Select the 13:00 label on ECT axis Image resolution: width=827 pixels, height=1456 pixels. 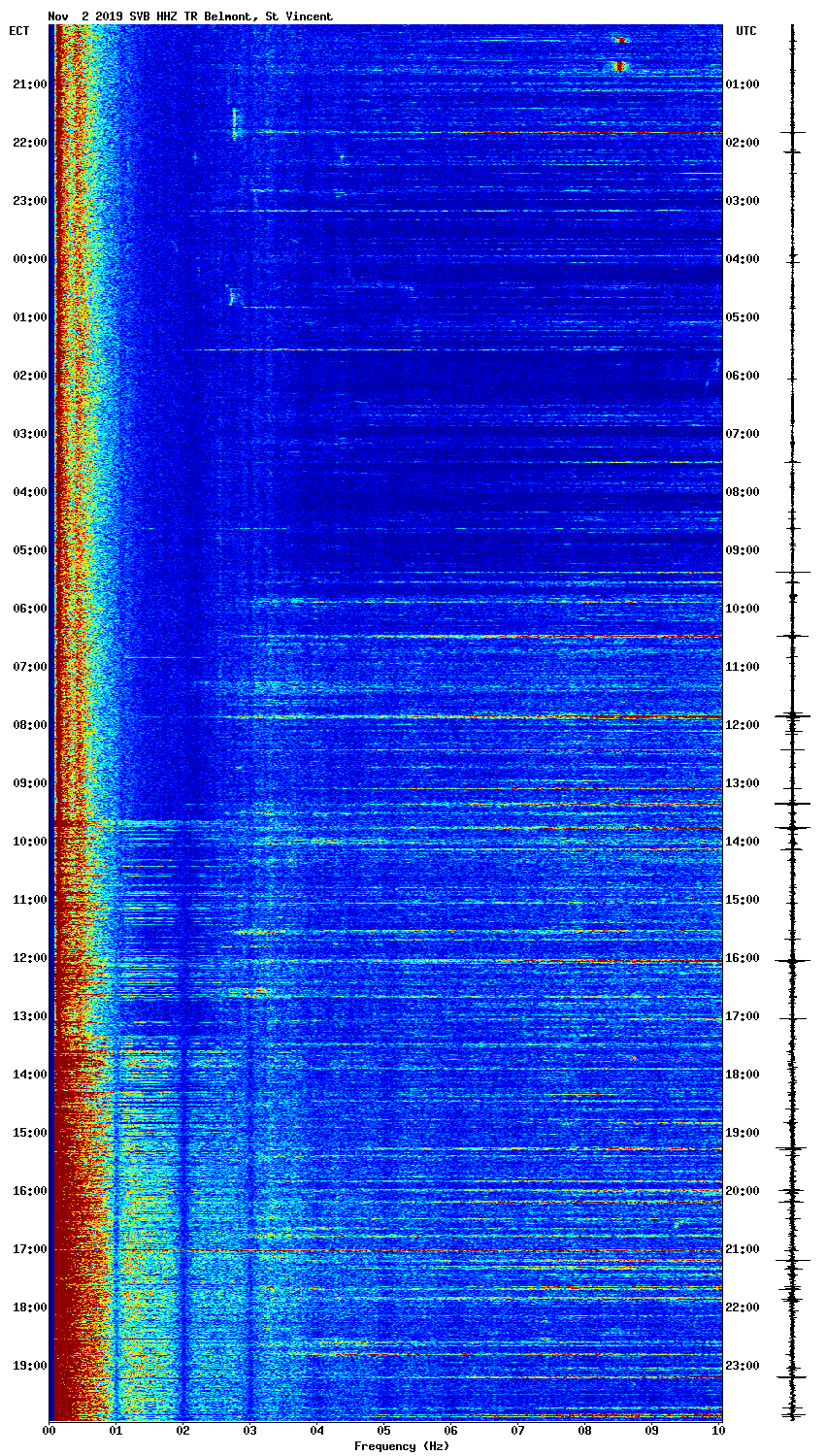[29, 1016]
